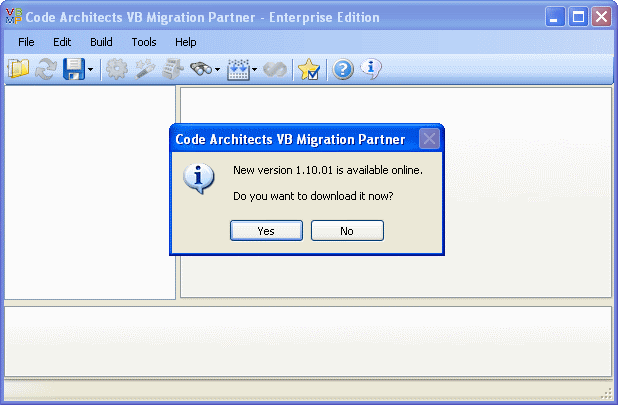Click the resize grip in status bar

click(x=608, y=393)
